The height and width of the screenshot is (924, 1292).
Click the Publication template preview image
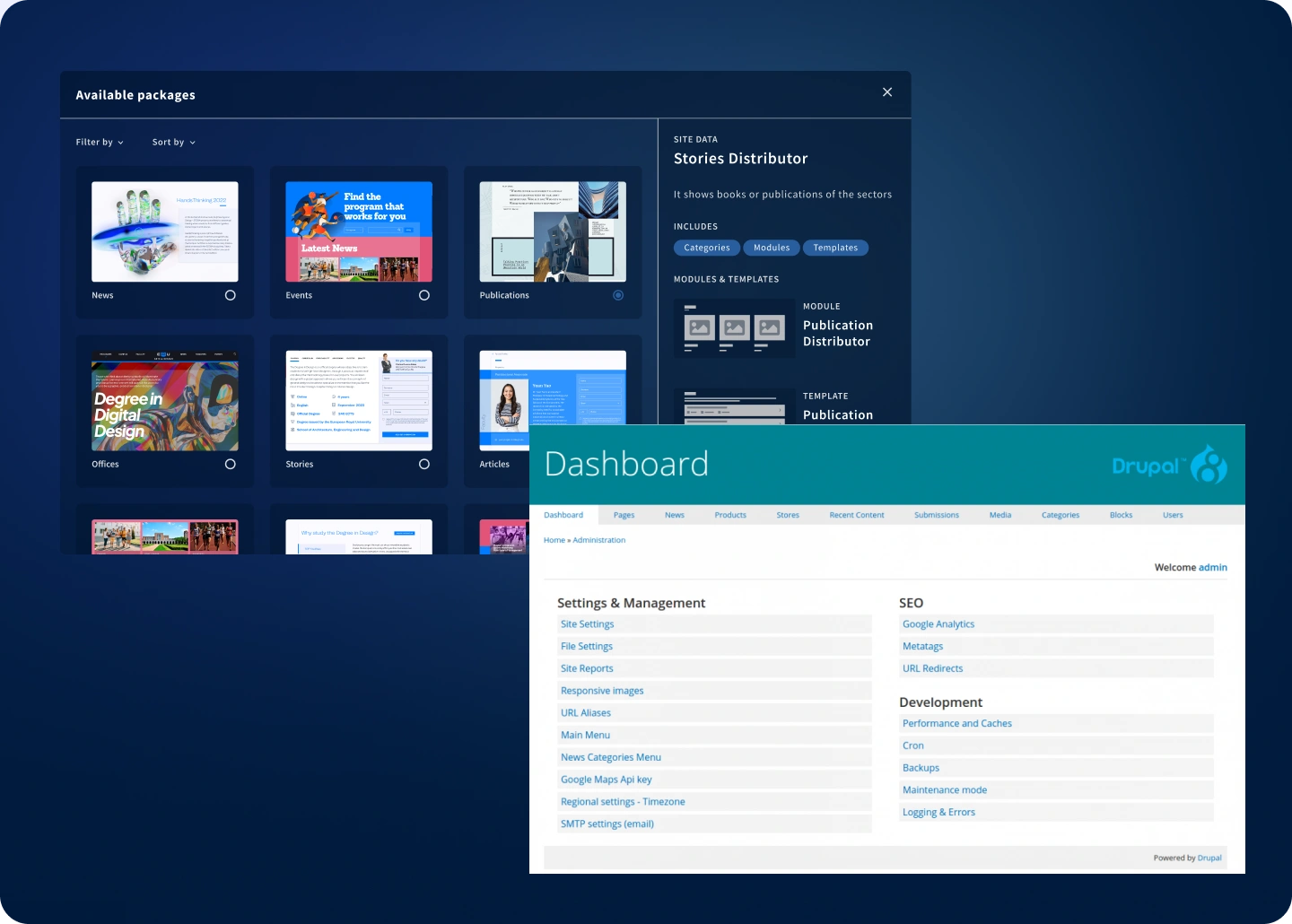734,411
